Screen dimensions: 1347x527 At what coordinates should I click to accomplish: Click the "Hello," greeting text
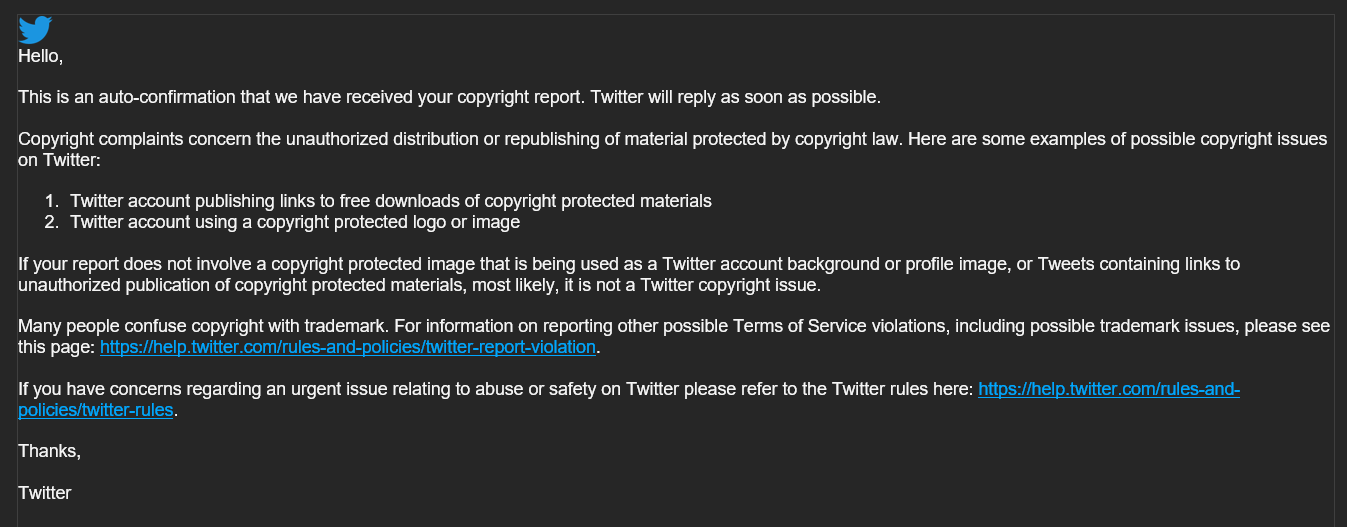pos(41,57)
